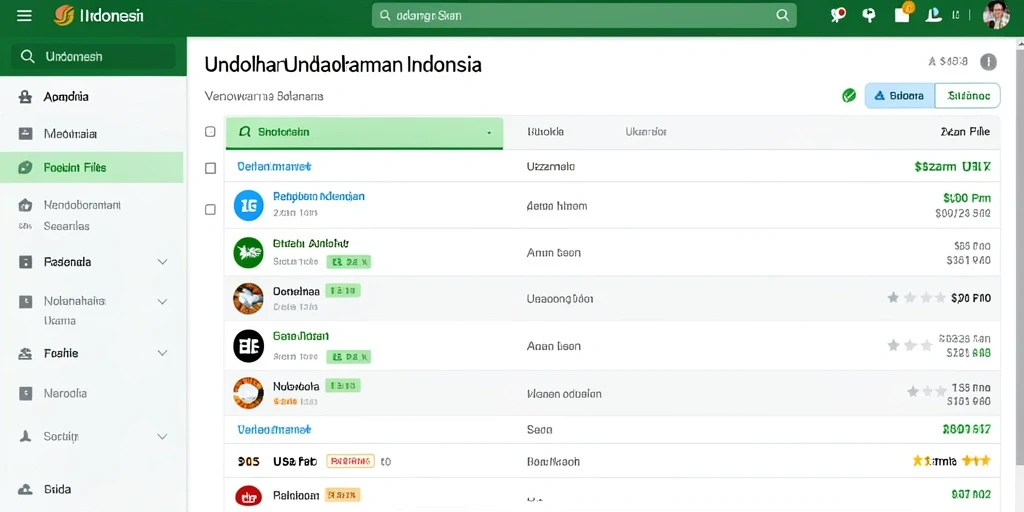1024x512 pixels.
Task: Open Foeciint Files in the sidebar
Action: point(91,168)
